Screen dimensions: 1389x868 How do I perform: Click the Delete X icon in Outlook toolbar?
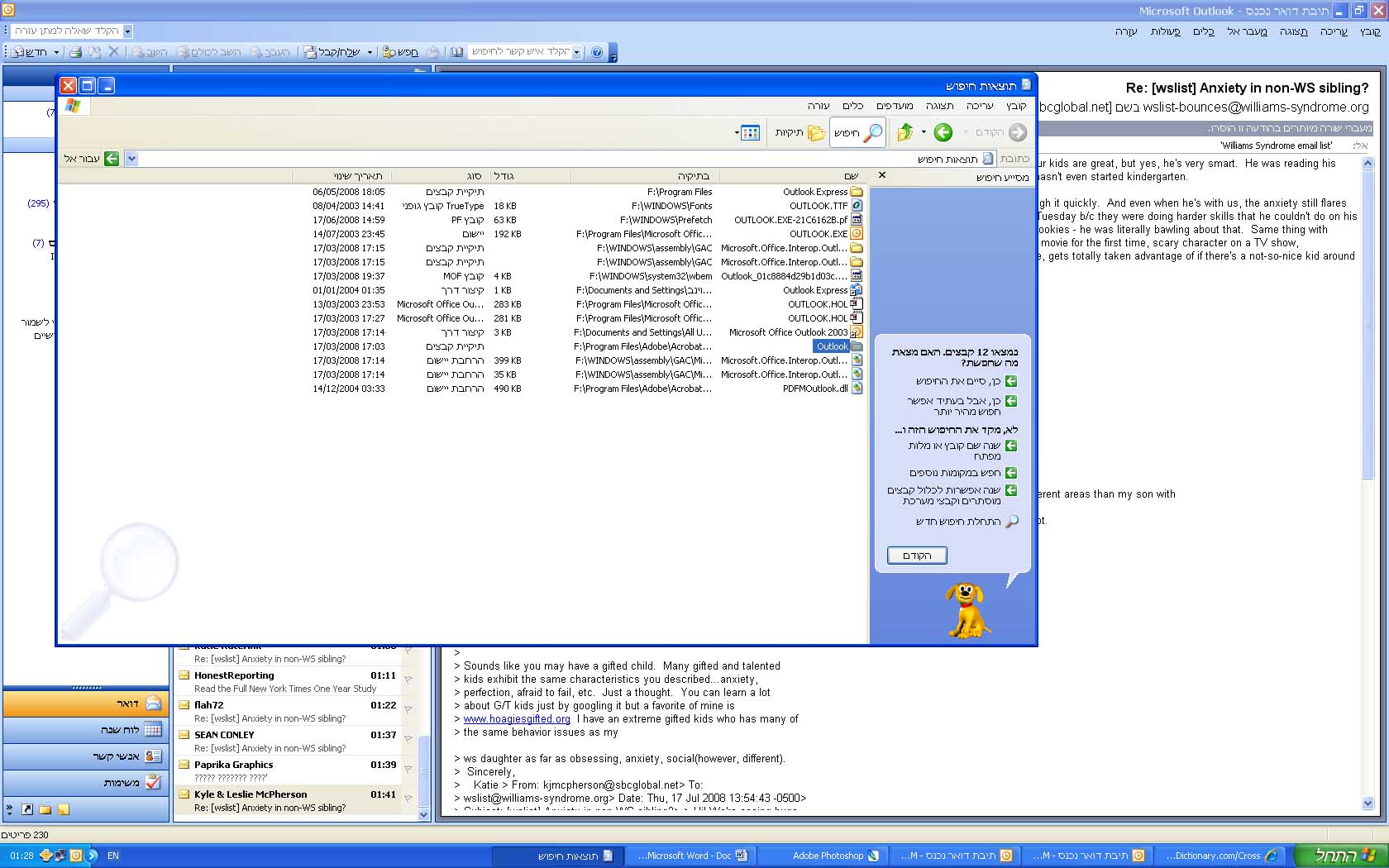coord(114,52)
